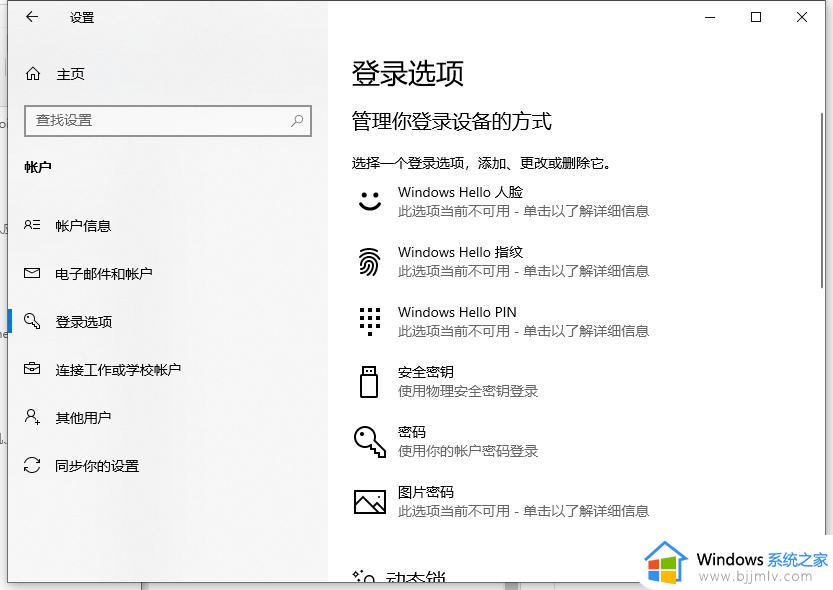Click the add-person icon for 其他用户
Viewport: 833px width, 590px height.
[32, 417]
